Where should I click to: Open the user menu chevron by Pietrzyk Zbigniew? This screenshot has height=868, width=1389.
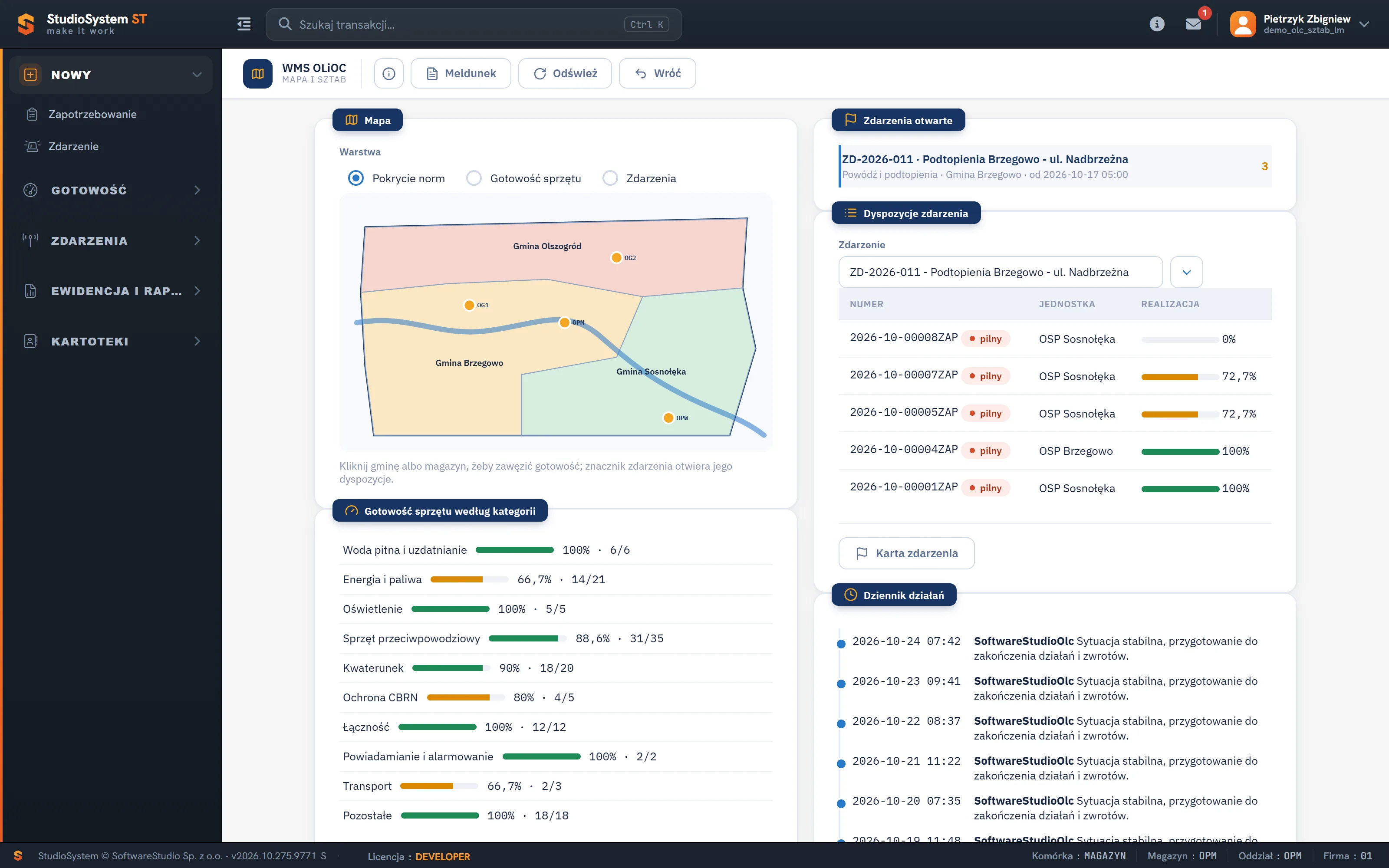1364,24
